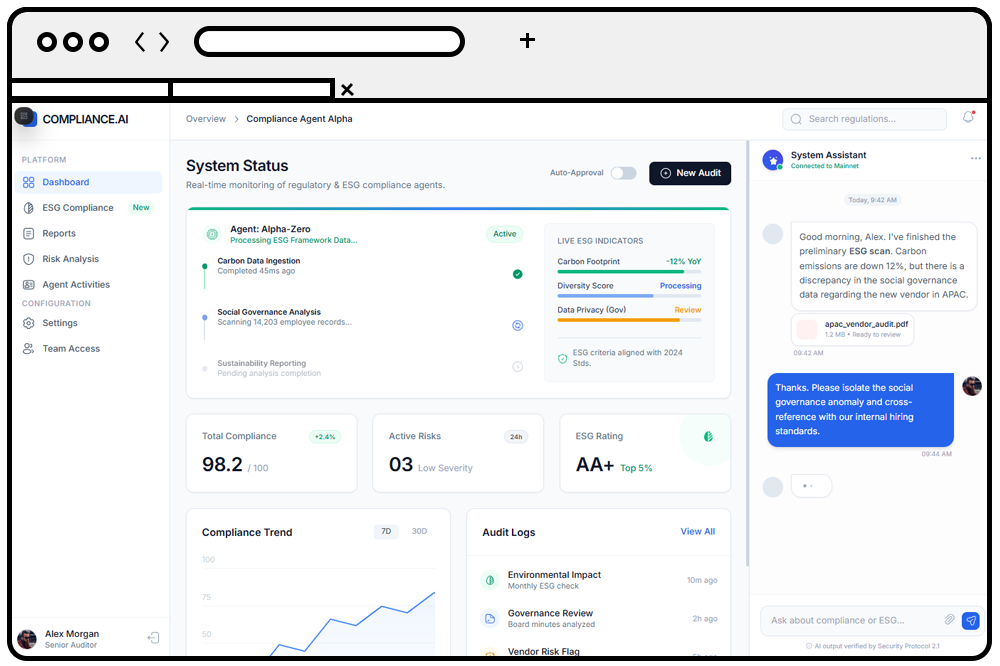Image resolution: width=1000 pixels, height=666 pixels.
Task: Enable the Auto-Approval toggle
Action: pos(624,173)
